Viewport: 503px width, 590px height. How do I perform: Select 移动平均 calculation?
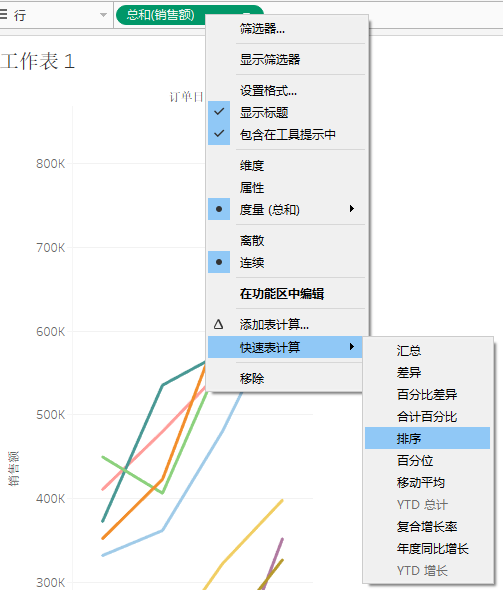click(x=427, y=482)
